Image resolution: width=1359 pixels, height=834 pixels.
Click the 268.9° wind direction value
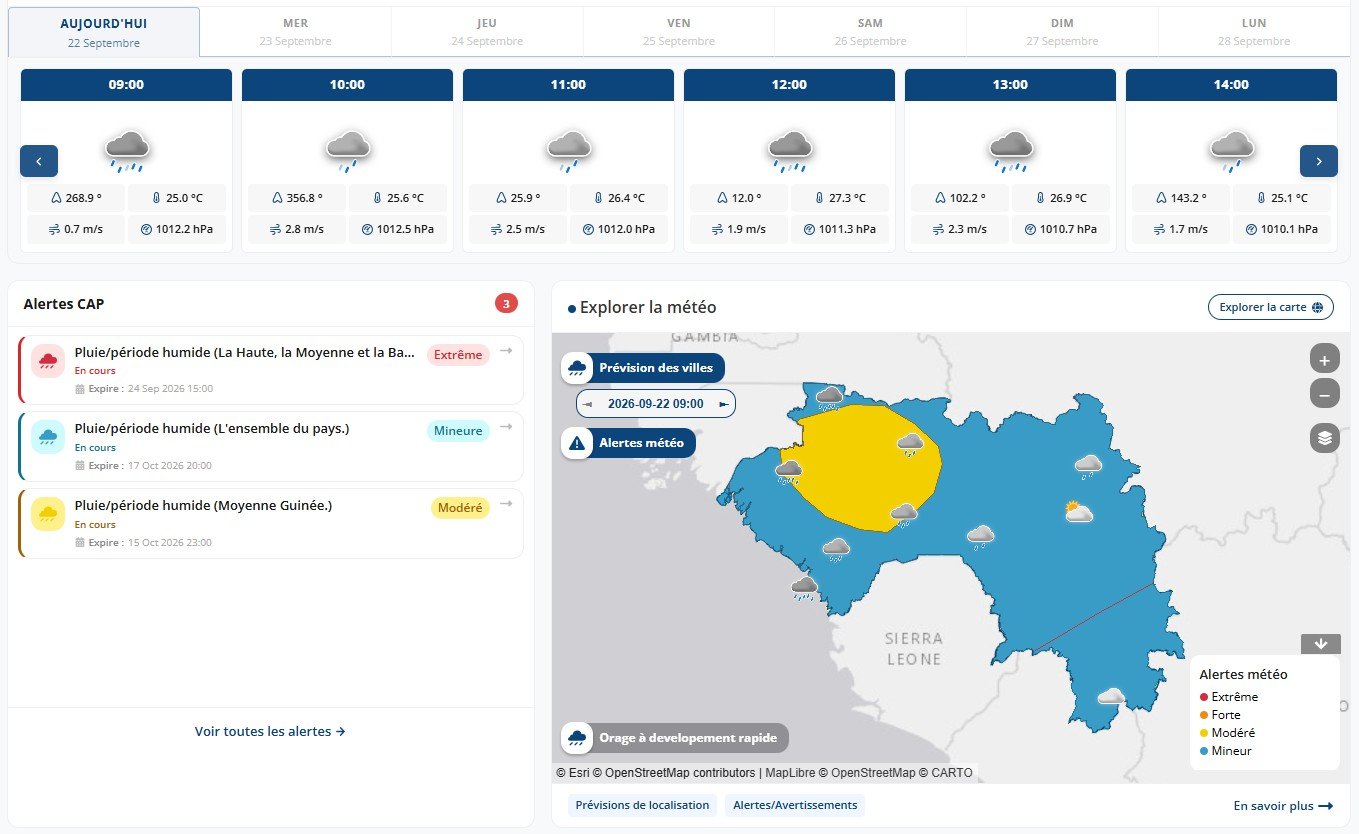(75, 198)
